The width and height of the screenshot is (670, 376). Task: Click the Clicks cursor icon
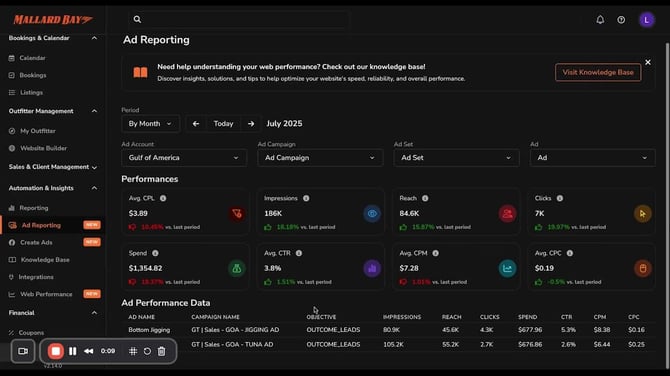pyautogui.click(x=642, y=214)
